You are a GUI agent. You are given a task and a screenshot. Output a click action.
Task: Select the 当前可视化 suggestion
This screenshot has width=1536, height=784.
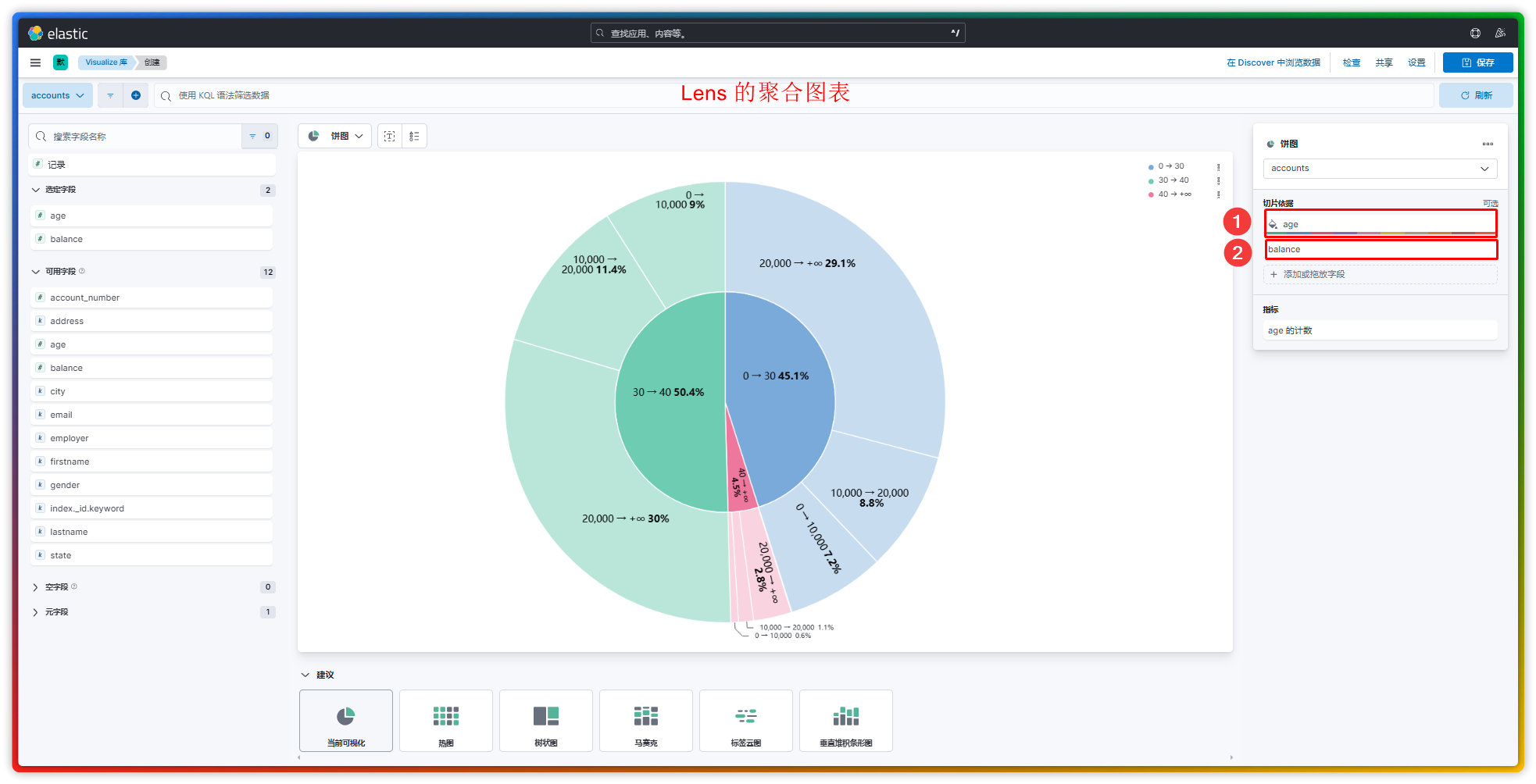346,721
